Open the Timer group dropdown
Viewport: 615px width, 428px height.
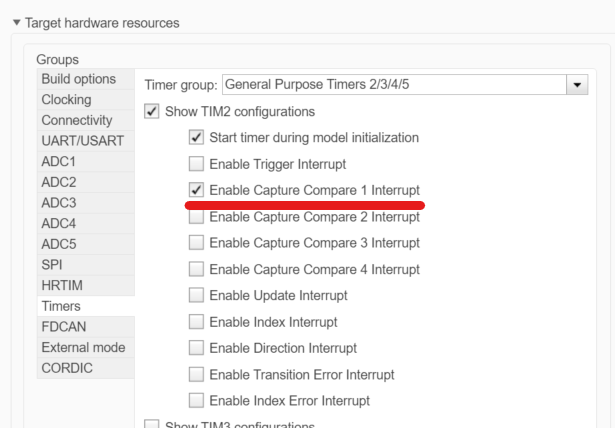(x=577, y=84)
